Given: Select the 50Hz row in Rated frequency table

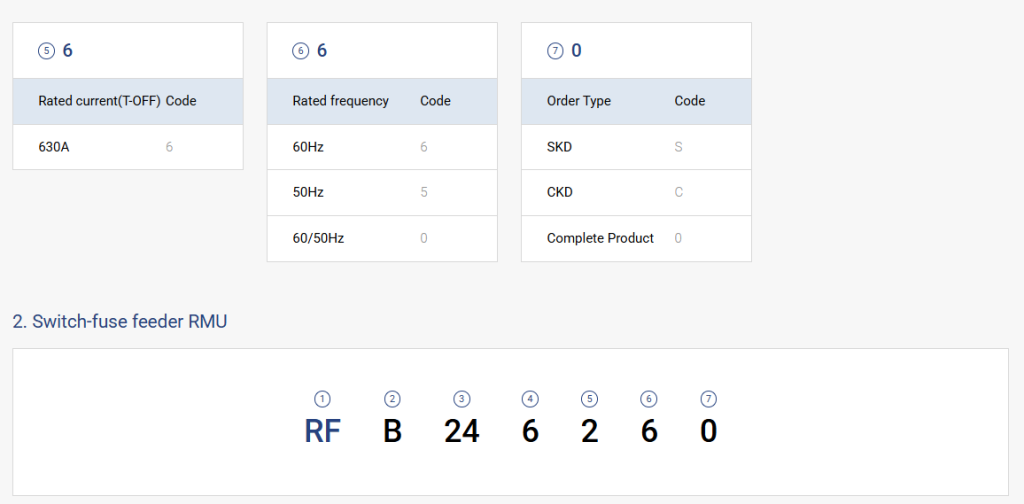Looking at the screenshot, I should click(381, 192).
